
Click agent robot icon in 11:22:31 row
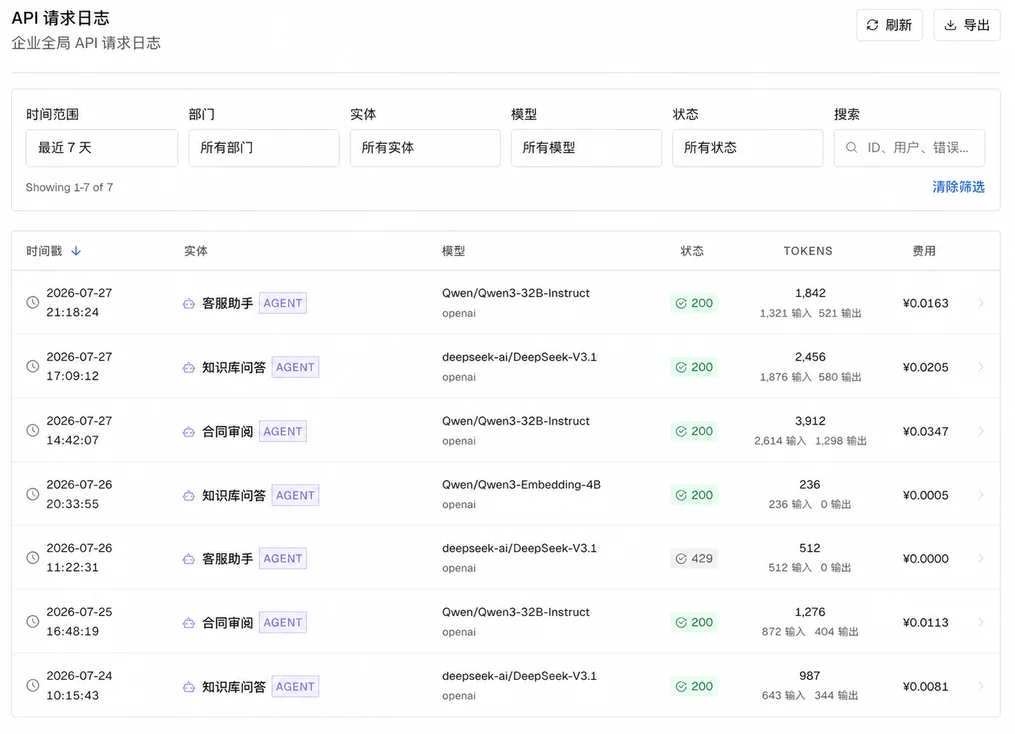point(188,559)
